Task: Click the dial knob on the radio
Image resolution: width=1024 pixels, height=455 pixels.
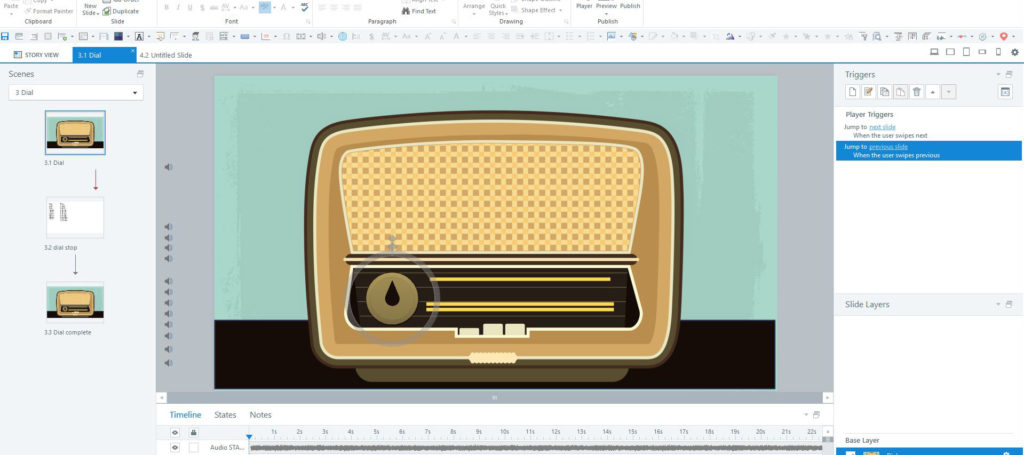Action: click(x=392, y=298)
